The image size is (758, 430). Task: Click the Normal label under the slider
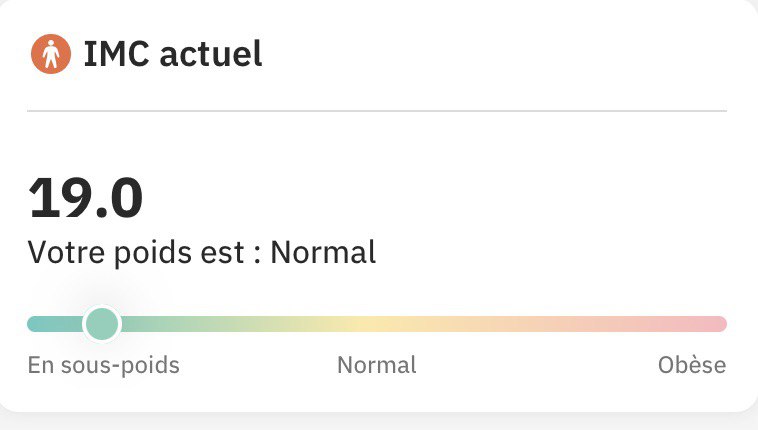[x=377, y=365]
